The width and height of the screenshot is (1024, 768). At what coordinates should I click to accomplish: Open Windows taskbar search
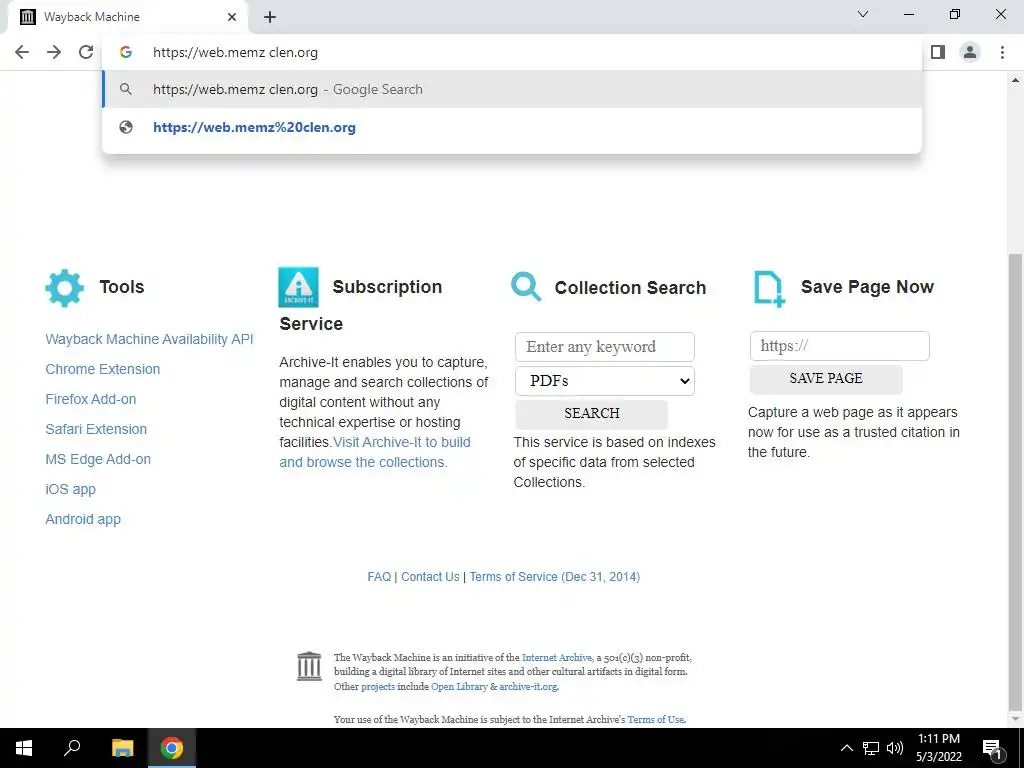72,748
